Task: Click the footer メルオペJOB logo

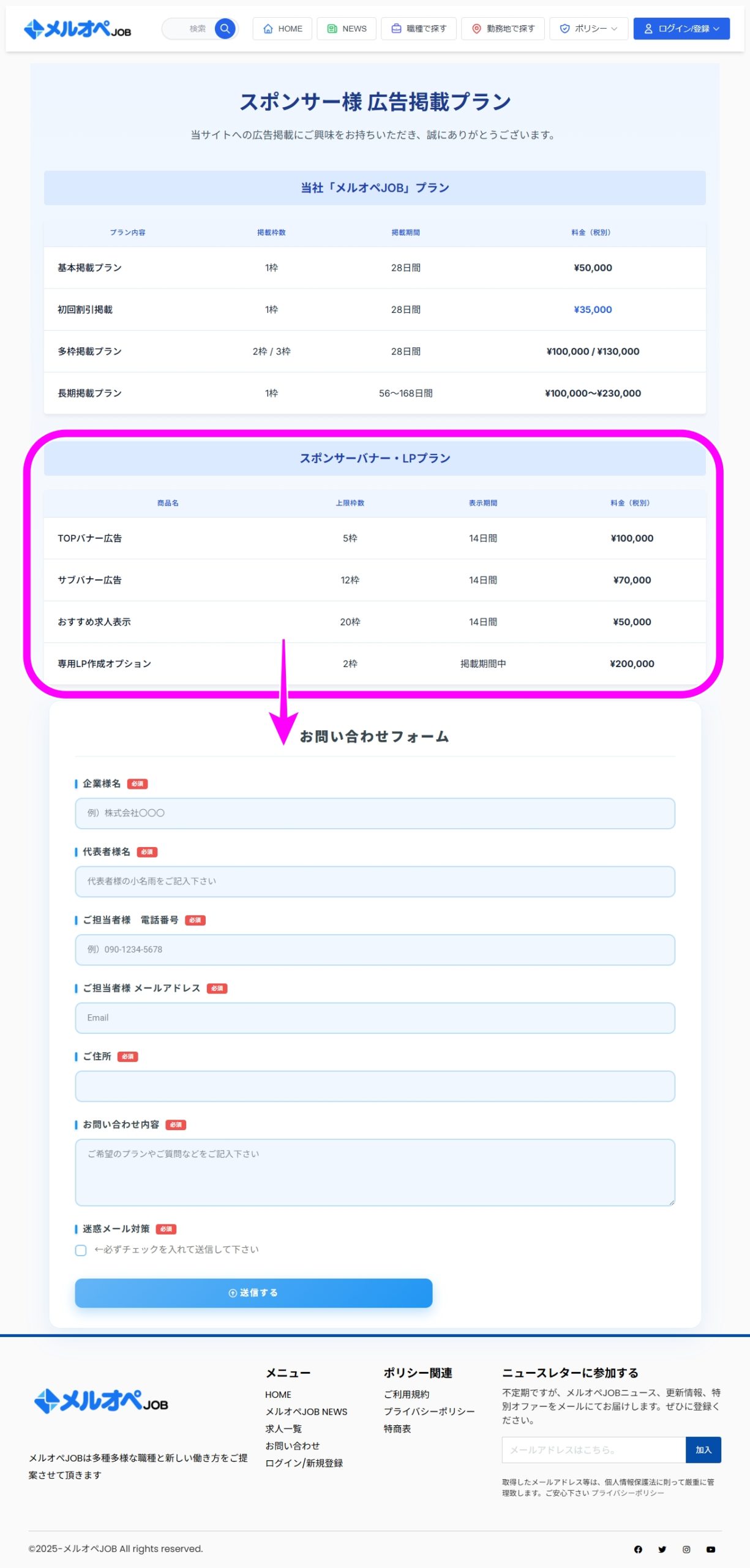Action: pyautogui.click(x=101, y=1401)
